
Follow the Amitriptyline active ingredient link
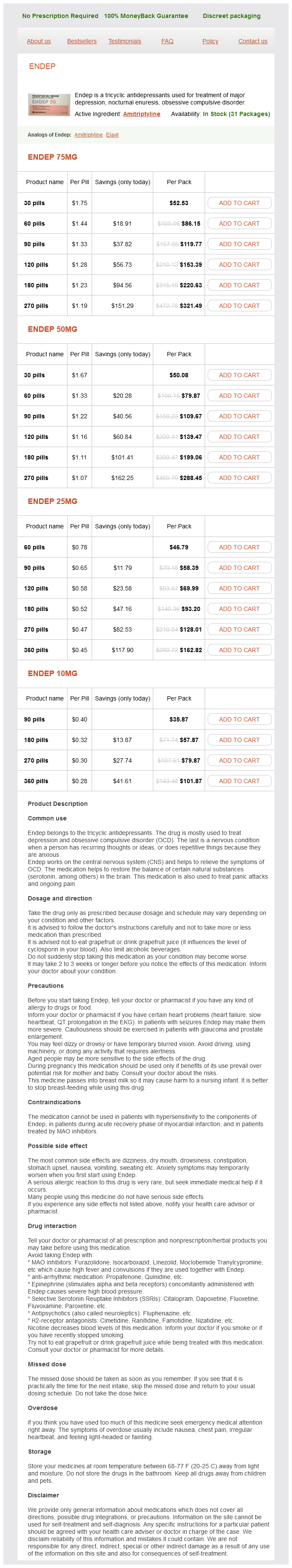[x=142, y=114]
